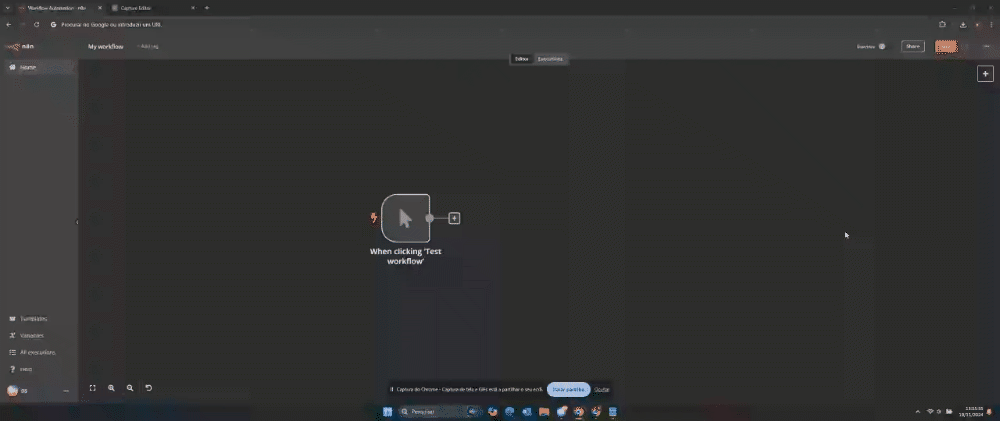Reset the canvas zoom level
The width and height of the screenshot is (1000, 421).
[x=149, y=388]
